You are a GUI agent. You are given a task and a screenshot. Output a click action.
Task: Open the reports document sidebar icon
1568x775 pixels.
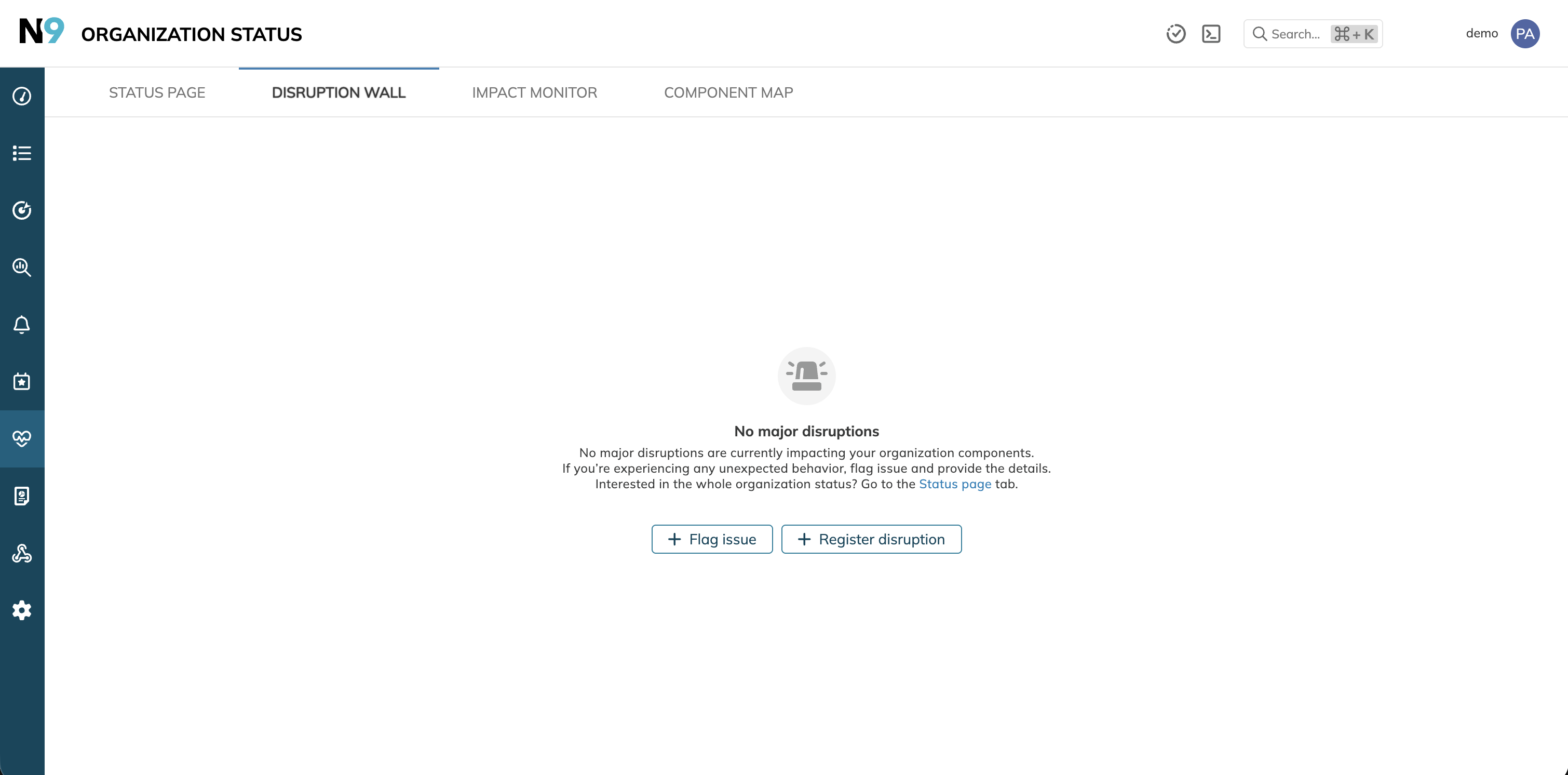pyautogui.click(x=22, y=496)
